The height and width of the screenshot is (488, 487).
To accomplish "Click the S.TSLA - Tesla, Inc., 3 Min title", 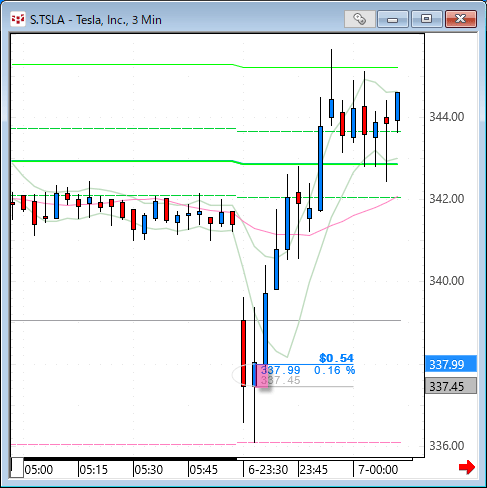I will point(96,20).
